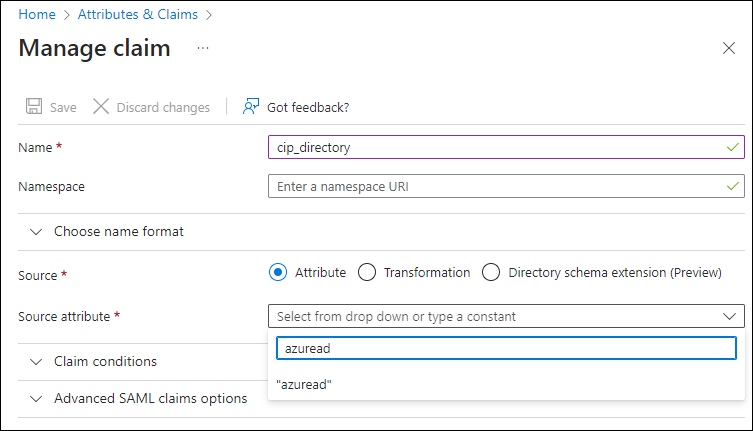The width and height of the screenshot is (753, 431).
Task: Open the Source attribute dropdown arrow
Action: point(729,316)
